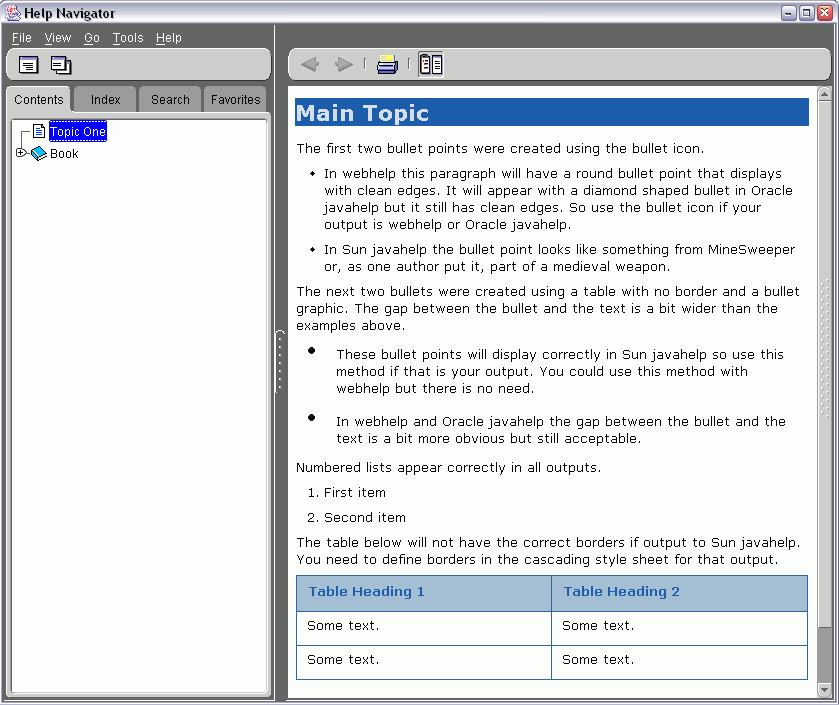Print the topic with the printer icon
The image size is (839, 705).
point(387,65)
